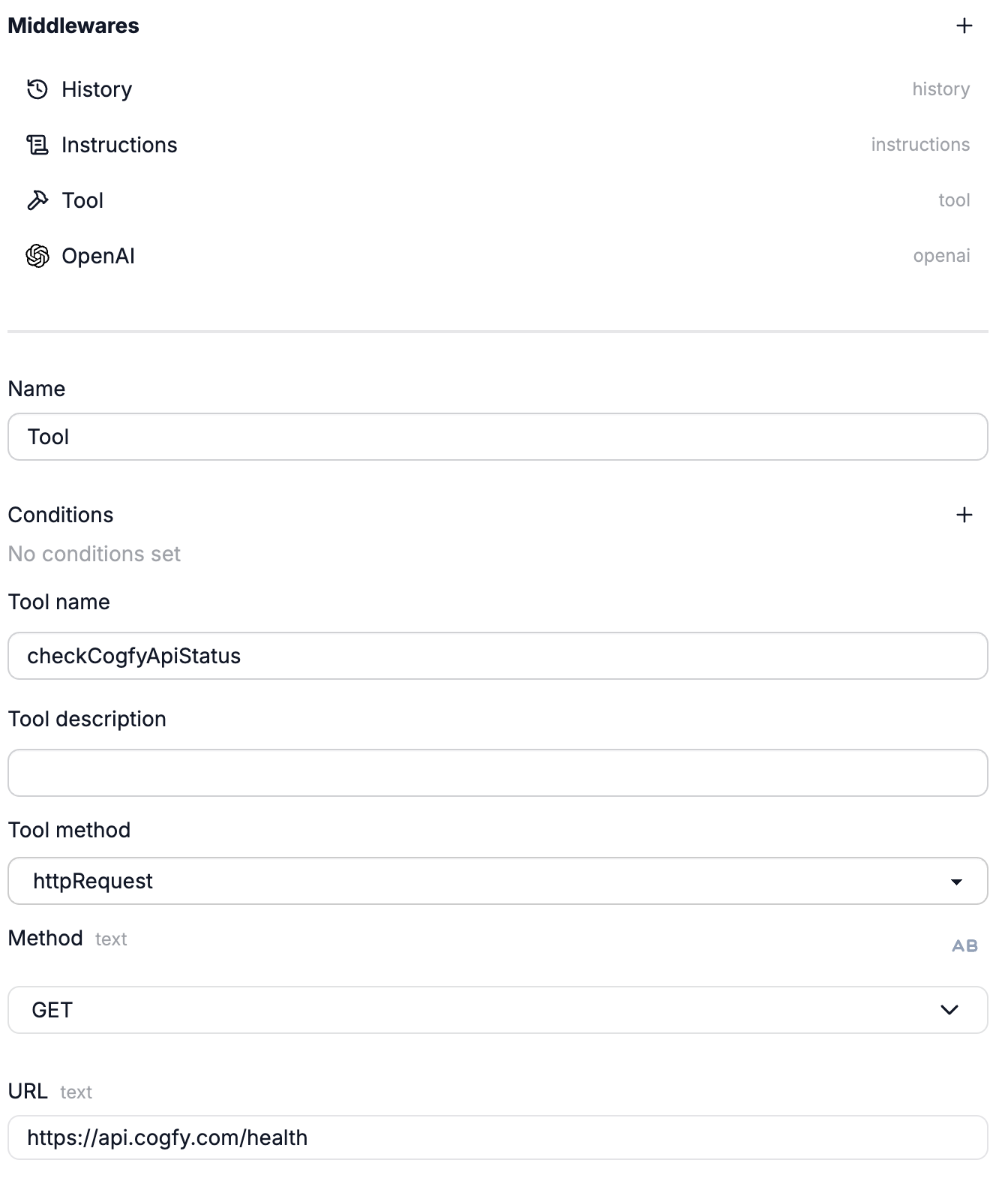Add a new middleware with plus icon
Screen dimensions: 1008x1181
click(964, 26)
